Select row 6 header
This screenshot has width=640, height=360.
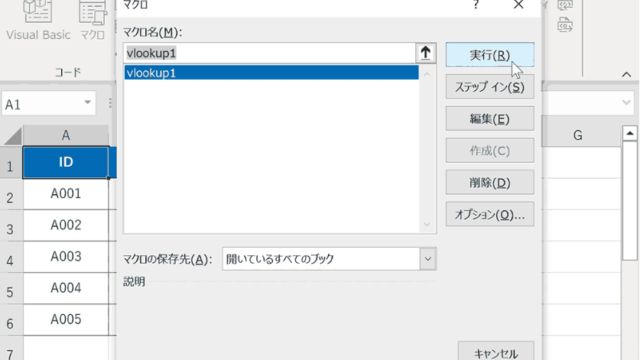coord(10,320)
